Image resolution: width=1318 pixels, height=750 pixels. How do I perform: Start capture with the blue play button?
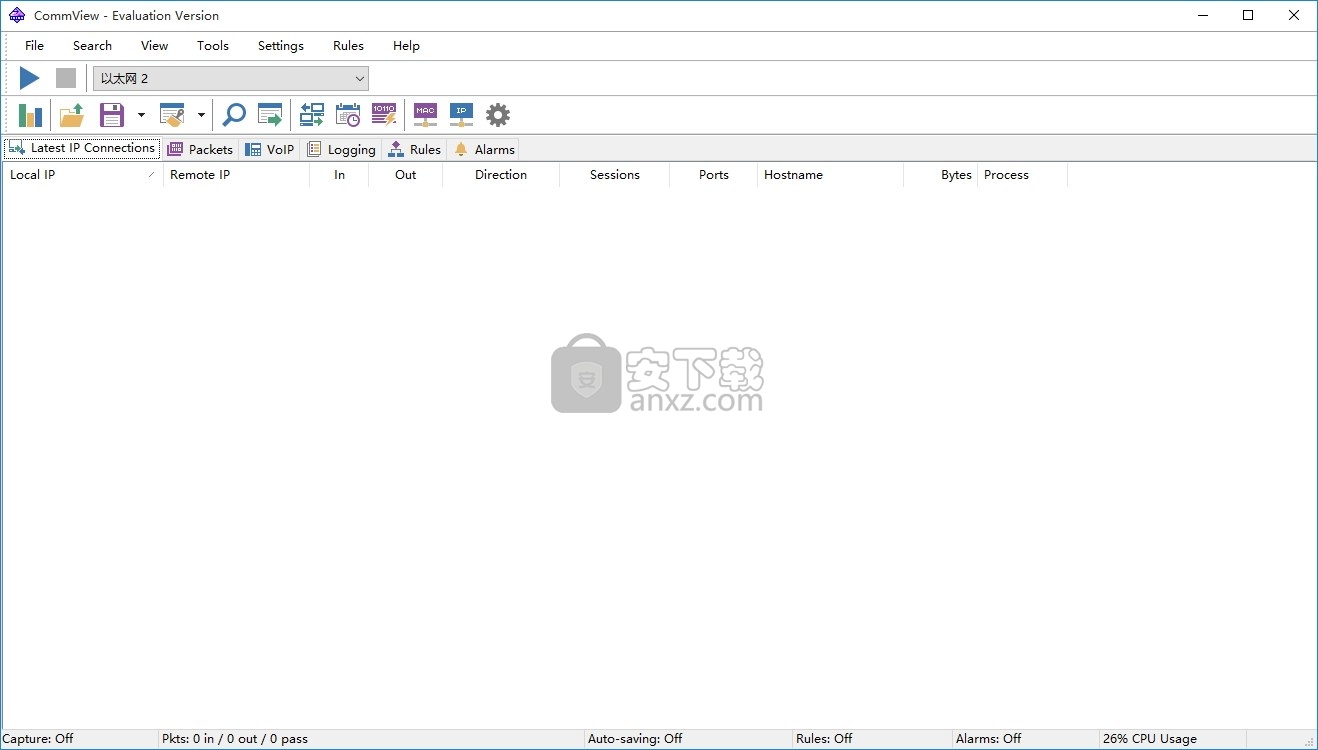point(30,78)
